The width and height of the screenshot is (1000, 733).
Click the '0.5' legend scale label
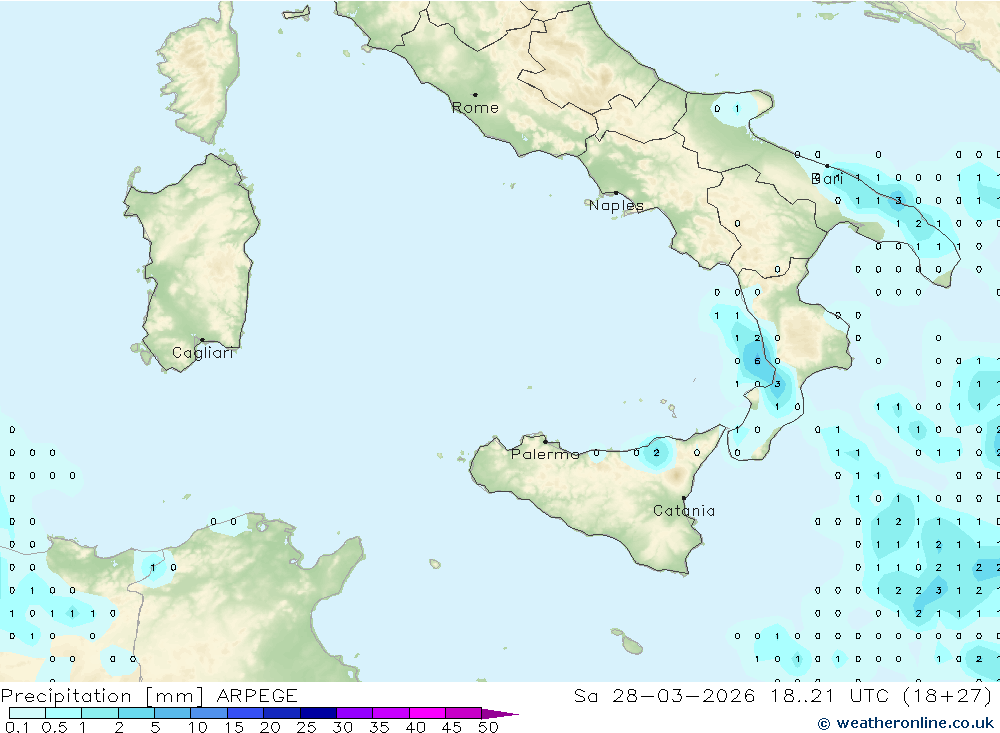(54, 727)
